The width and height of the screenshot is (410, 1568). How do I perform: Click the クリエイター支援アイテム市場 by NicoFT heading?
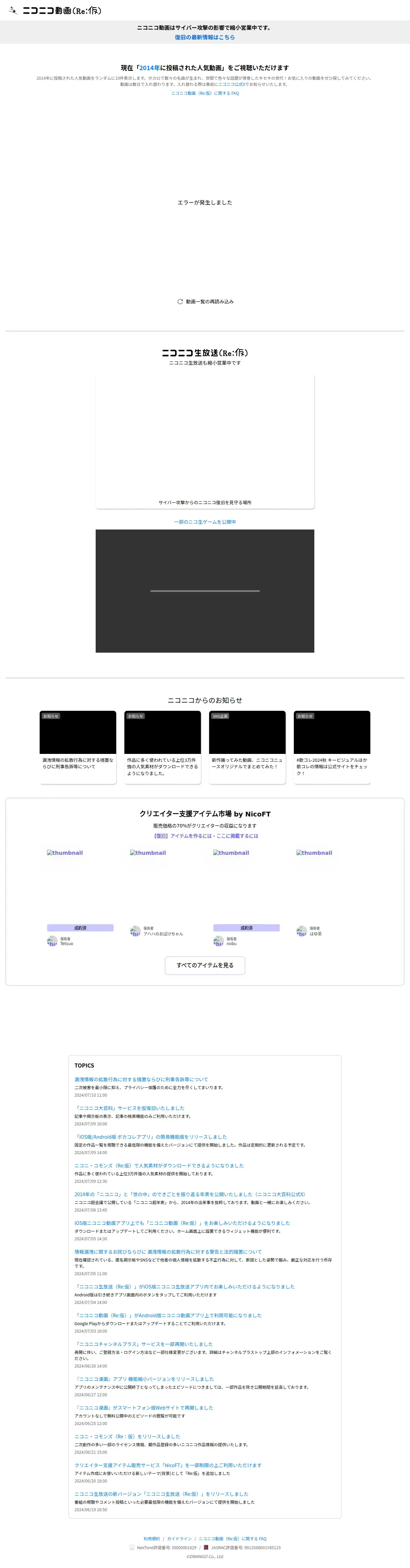coord(205,814)
